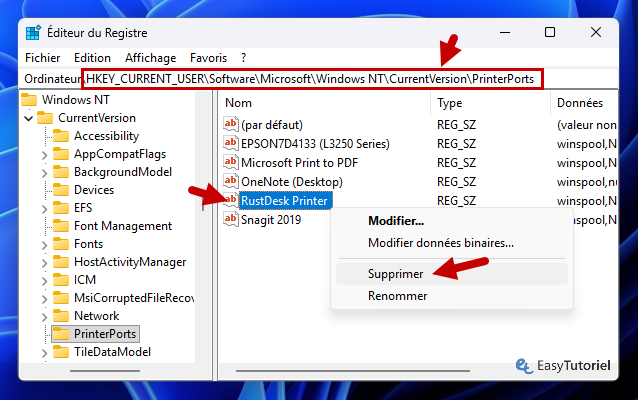The image size is (638, 400).
Task: Select the PrinterPorts key label
Action: pyautogui.click(x=105, y=334)
